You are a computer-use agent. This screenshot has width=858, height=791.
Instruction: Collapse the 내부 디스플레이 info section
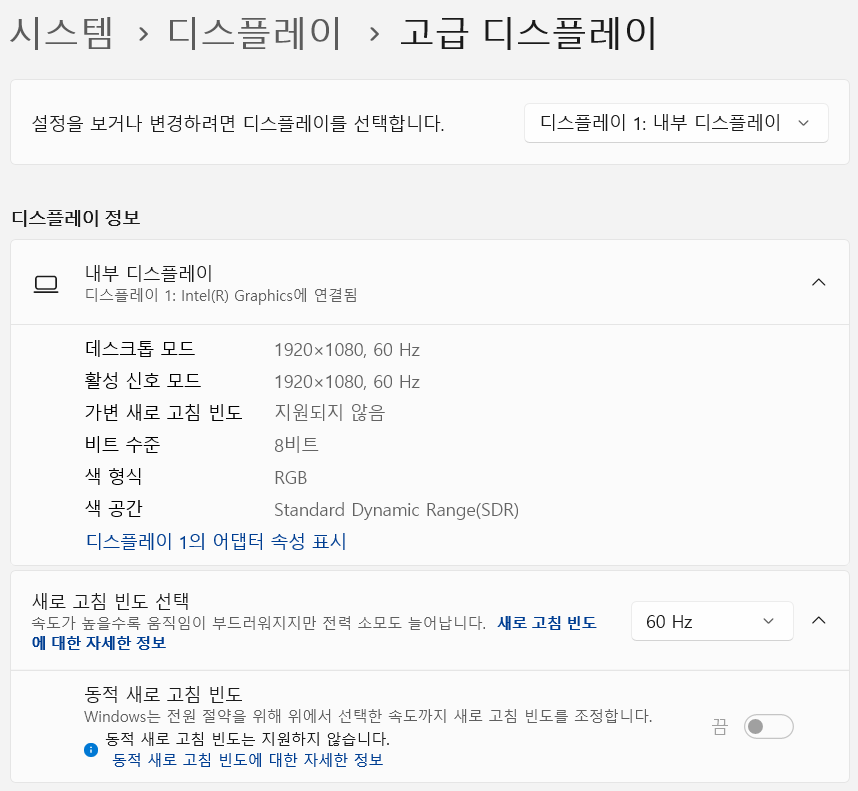[x=818, y=282]
